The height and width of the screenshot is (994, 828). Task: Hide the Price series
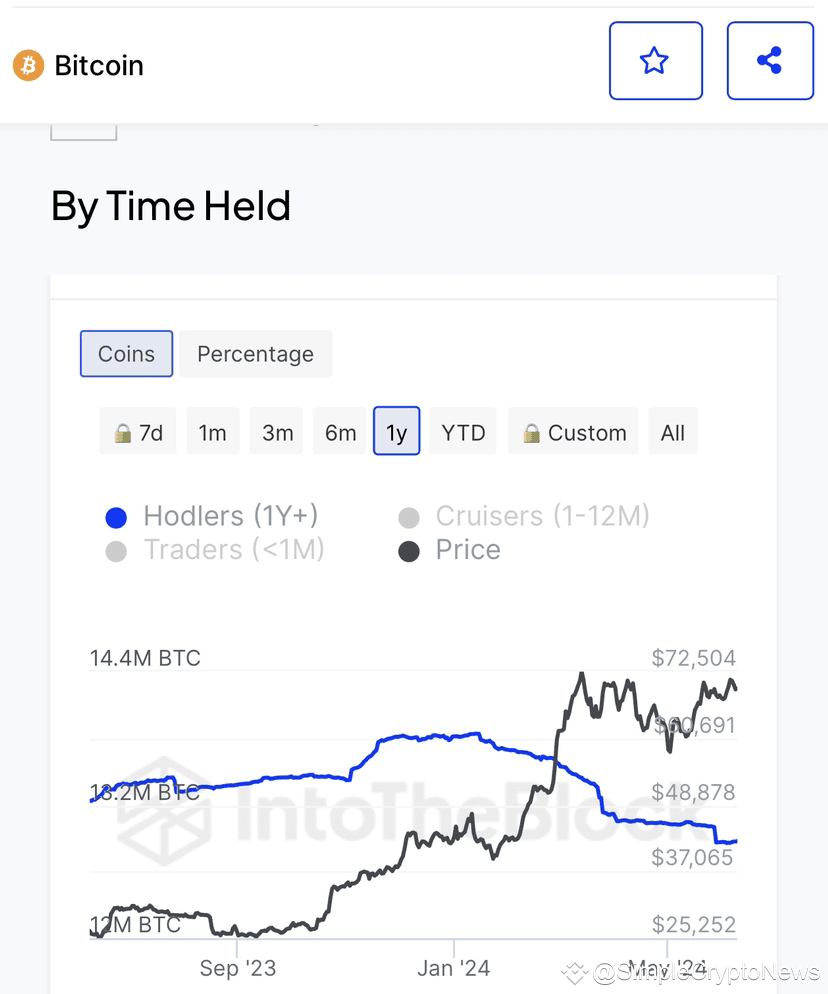point(467,550)
